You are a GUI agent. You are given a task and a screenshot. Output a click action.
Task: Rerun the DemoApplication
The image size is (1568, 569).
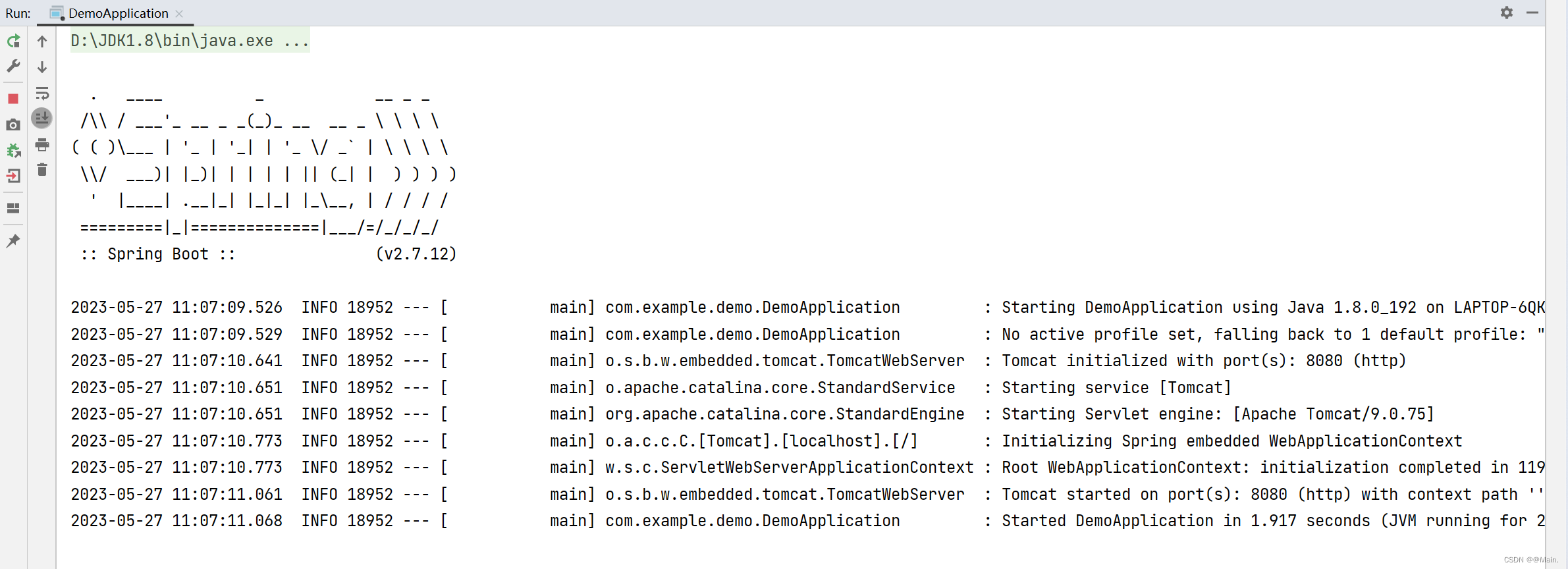(13, 41)
